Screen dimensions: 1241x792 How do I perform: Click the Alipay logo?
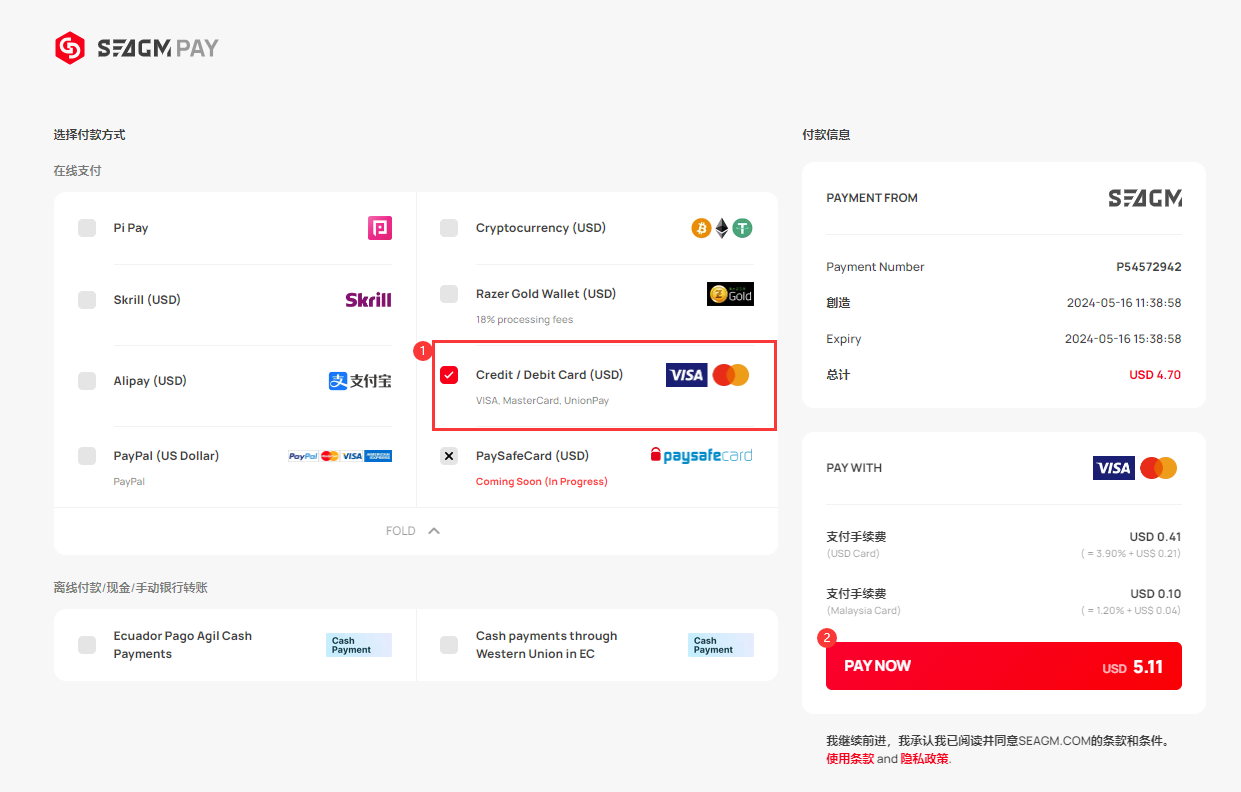pos(360,381)
